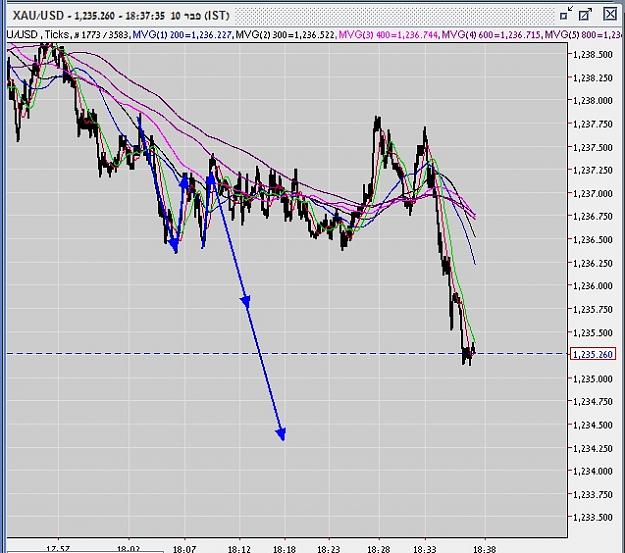Screen dimensions: 625x553
Task: Click the Ticks period label in legend
Action: coord(57,35)
